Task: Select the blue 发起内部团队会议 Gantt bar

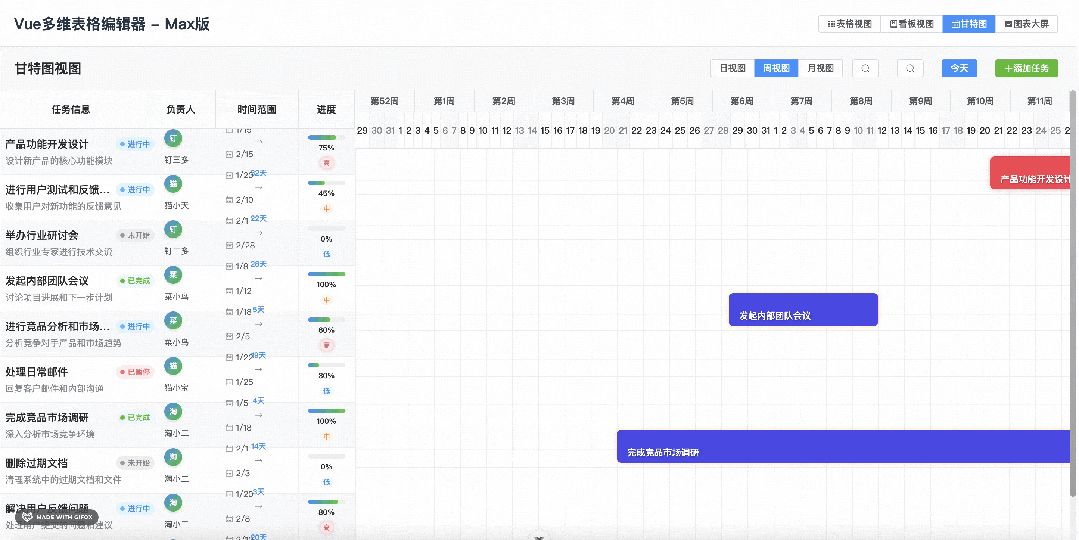Action: coord(803,310)
